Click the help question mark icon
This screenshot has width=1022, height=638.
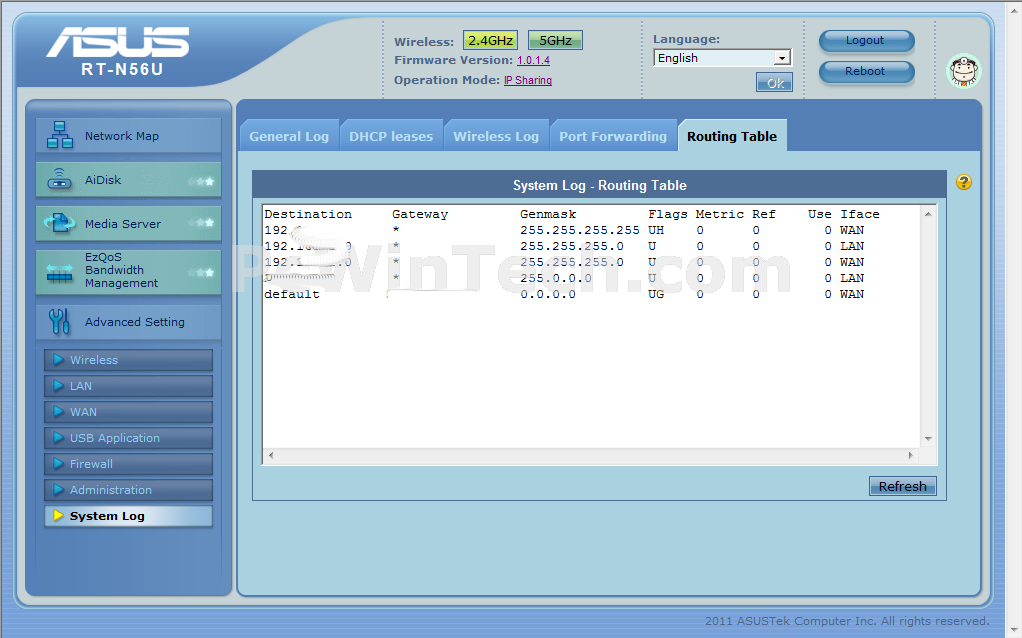tap(964, 182)
